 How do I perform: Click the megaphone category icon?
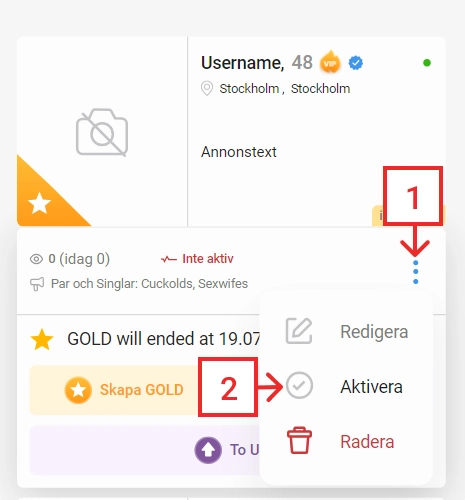click(37, 284)
